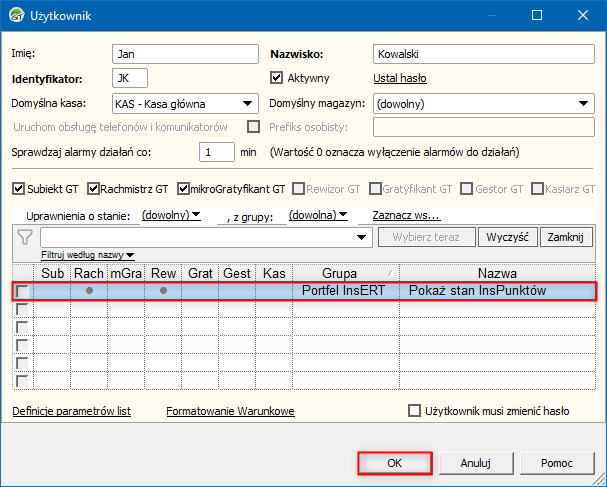Image resolution: width=607 pixels, height=487 pixels.
Task: Open the 'Ustal hasło' link
Action: pyautogui.click(x=400, y=78)
